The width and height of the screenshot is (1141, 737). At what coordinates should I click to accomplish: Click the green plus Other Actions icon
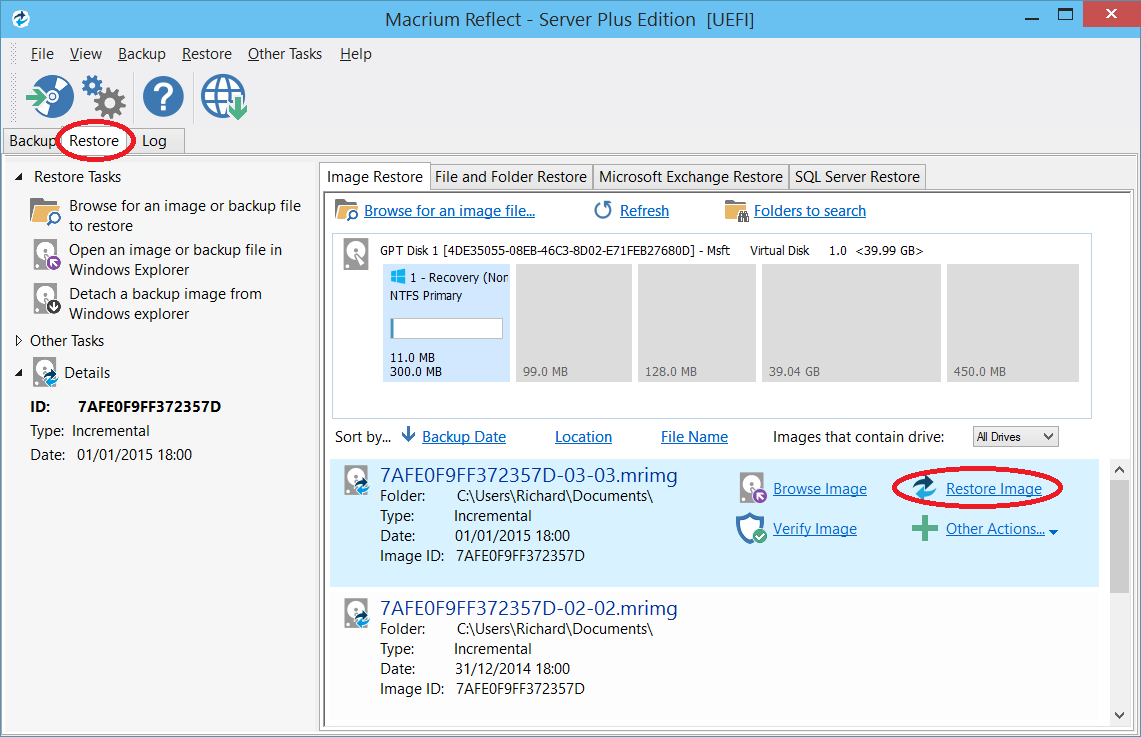[x=925, y=528]
